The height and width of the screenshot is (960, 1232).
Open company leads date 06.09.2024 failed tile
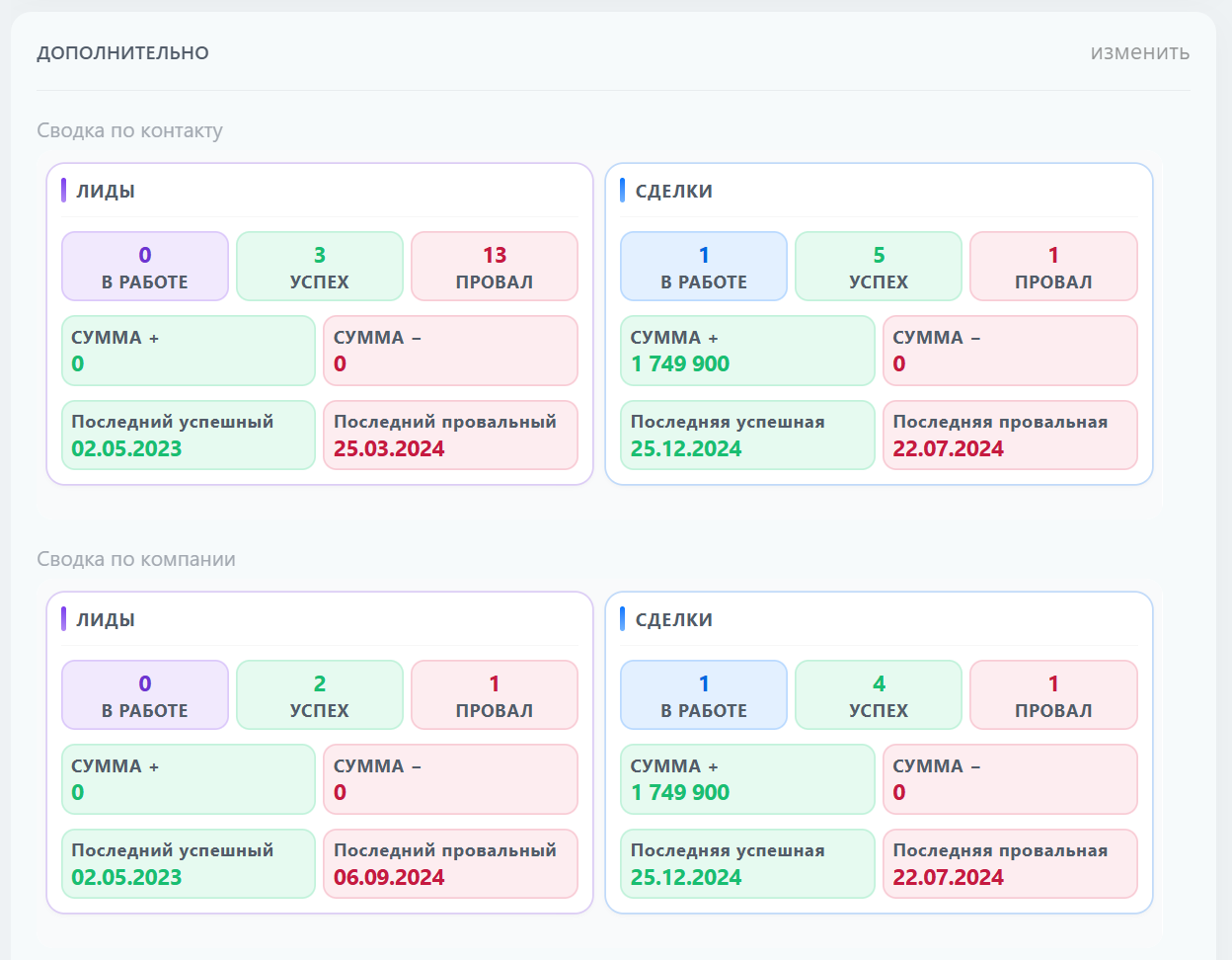coord(449,864)
